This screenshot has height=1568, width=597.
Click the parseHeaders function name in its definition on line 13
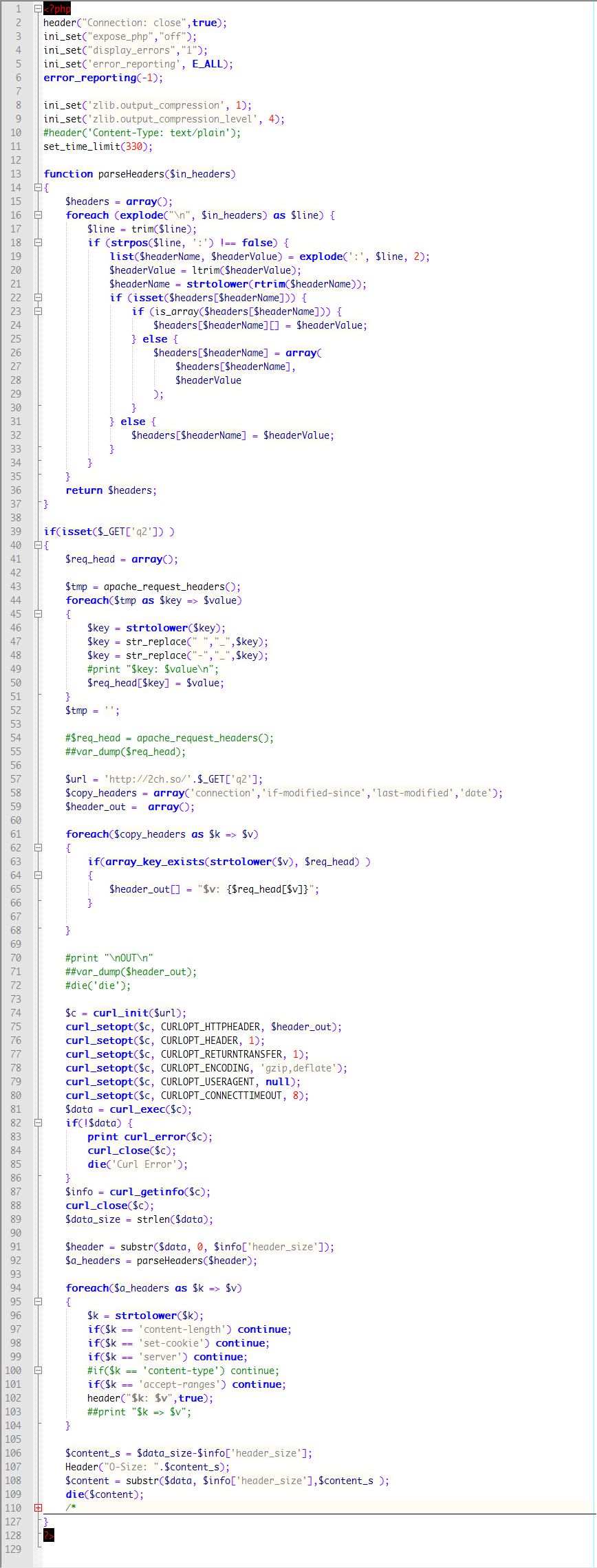[x=131, y=174]
